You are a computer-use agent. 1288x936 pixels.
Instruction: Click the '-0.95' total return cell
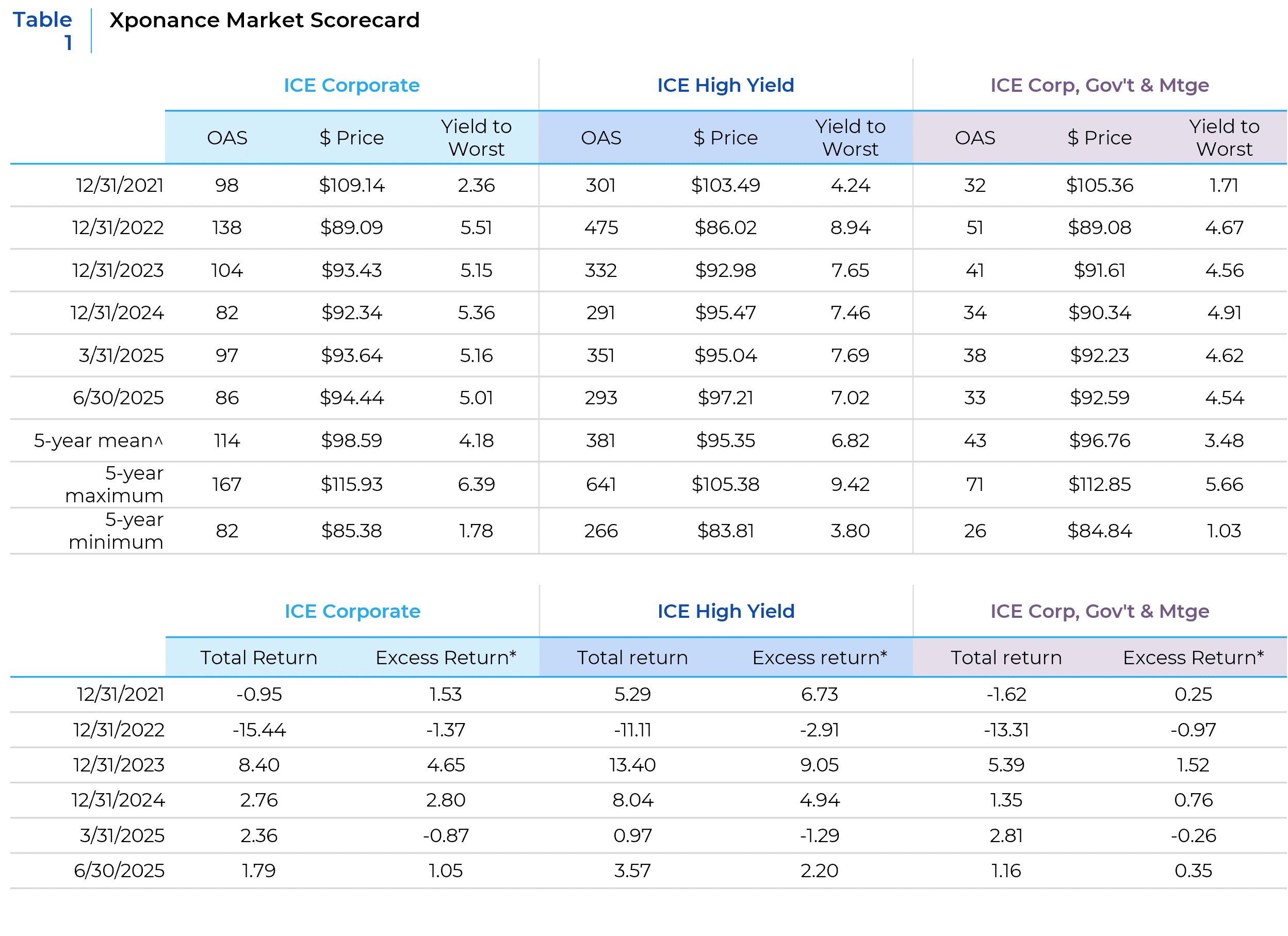click(259, 694)
